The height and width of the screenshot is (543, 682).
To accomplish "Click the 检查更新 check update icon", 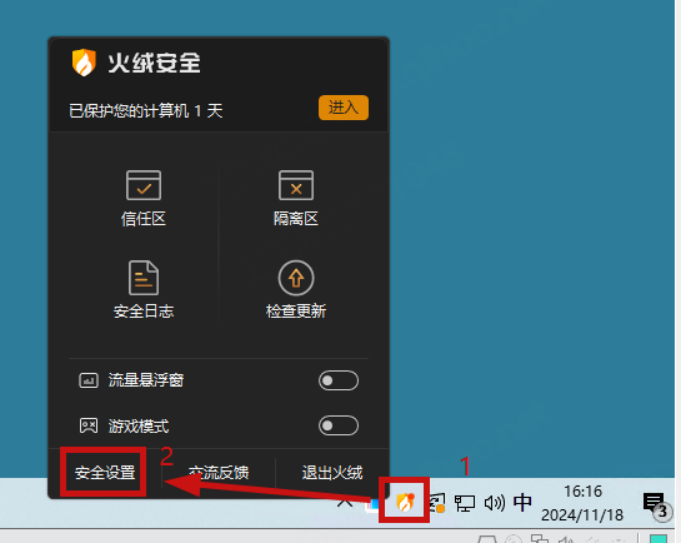I will pyautogui.click(x=296, y=278).
